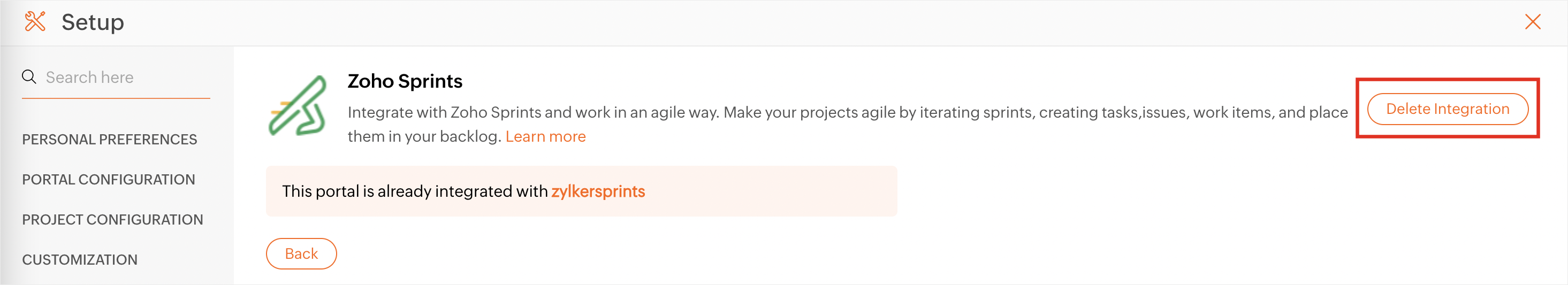Viewport: 1568px width, 285px height.
Task: Click the Setup title text
Action: [x=93, y=22]
